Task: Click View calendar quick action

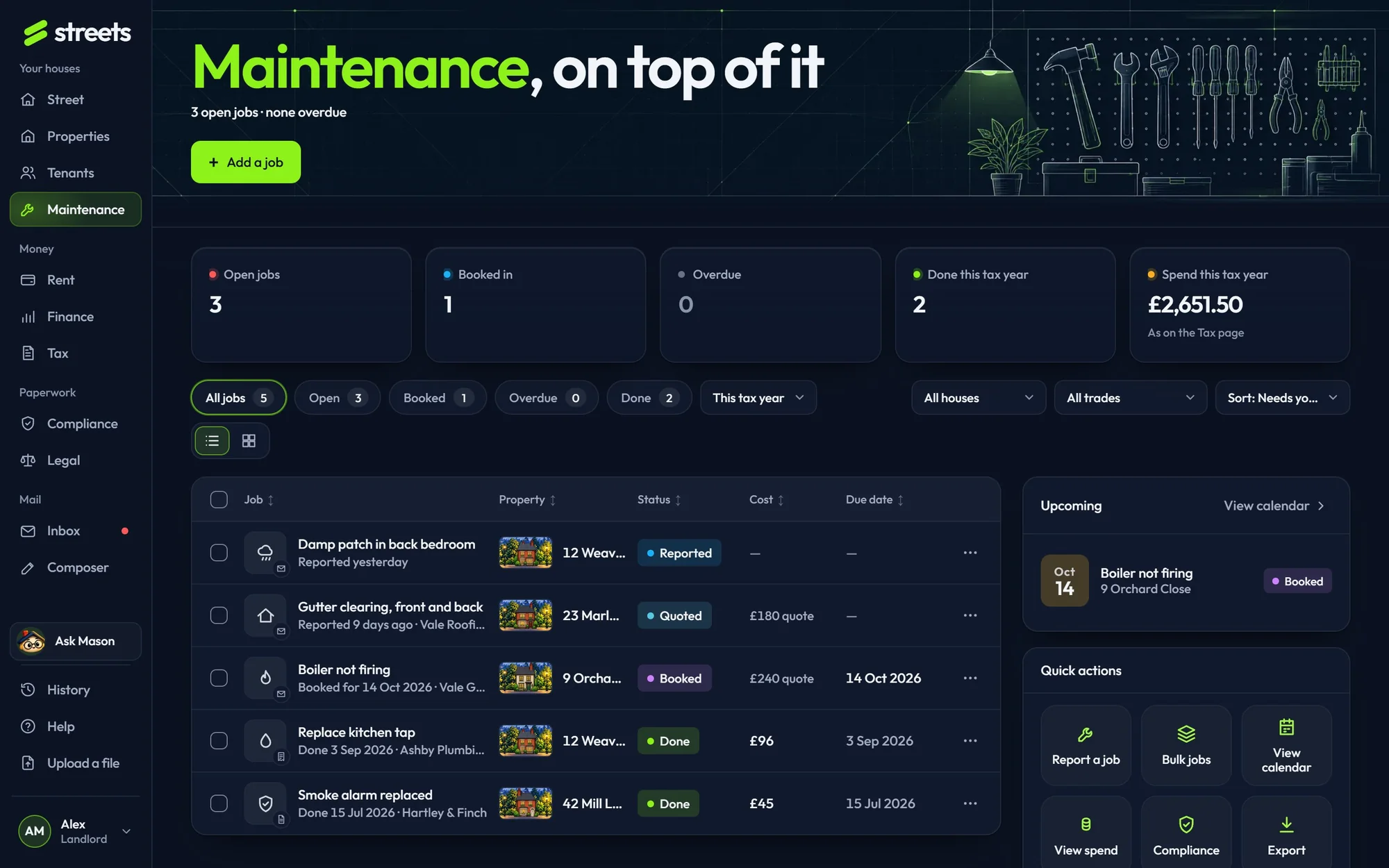Action: pyautogui.click(x=1286, y=746)
